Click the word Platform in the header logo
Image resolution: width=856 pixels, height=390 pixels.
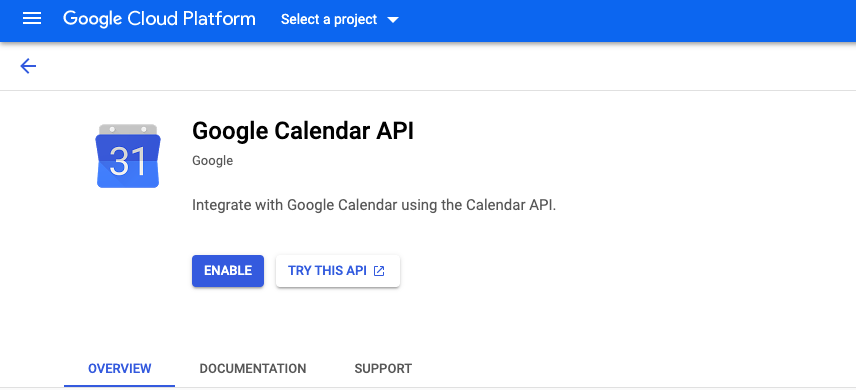point(219,19)
